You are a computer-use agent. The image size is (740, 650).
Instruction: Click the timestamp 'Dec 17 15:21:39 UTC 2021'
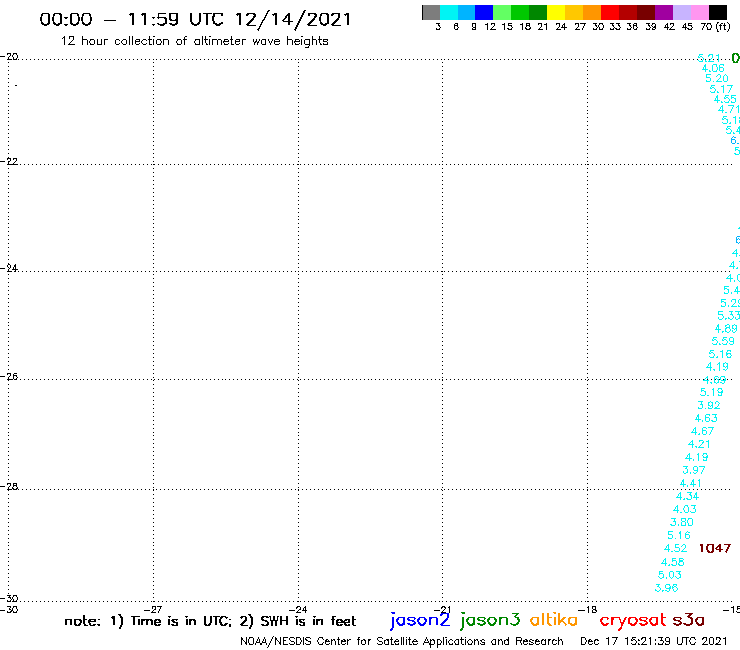(654, 641)
